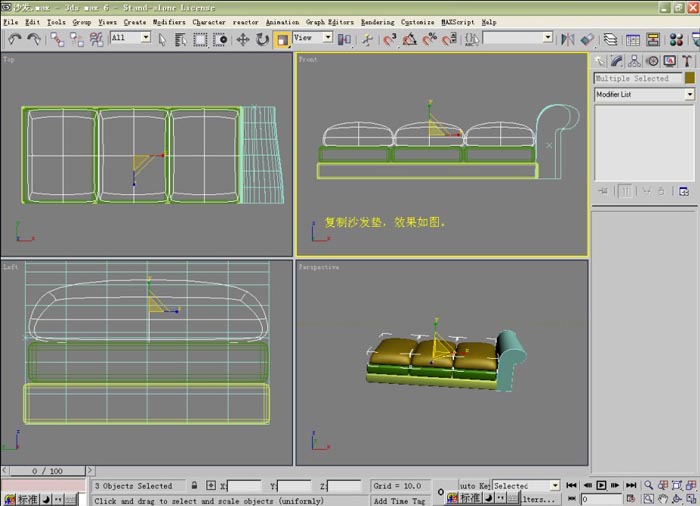Switch to the Utilities hammer tab
The height and width of the screenshot is (506, 700).
[687, 61]
